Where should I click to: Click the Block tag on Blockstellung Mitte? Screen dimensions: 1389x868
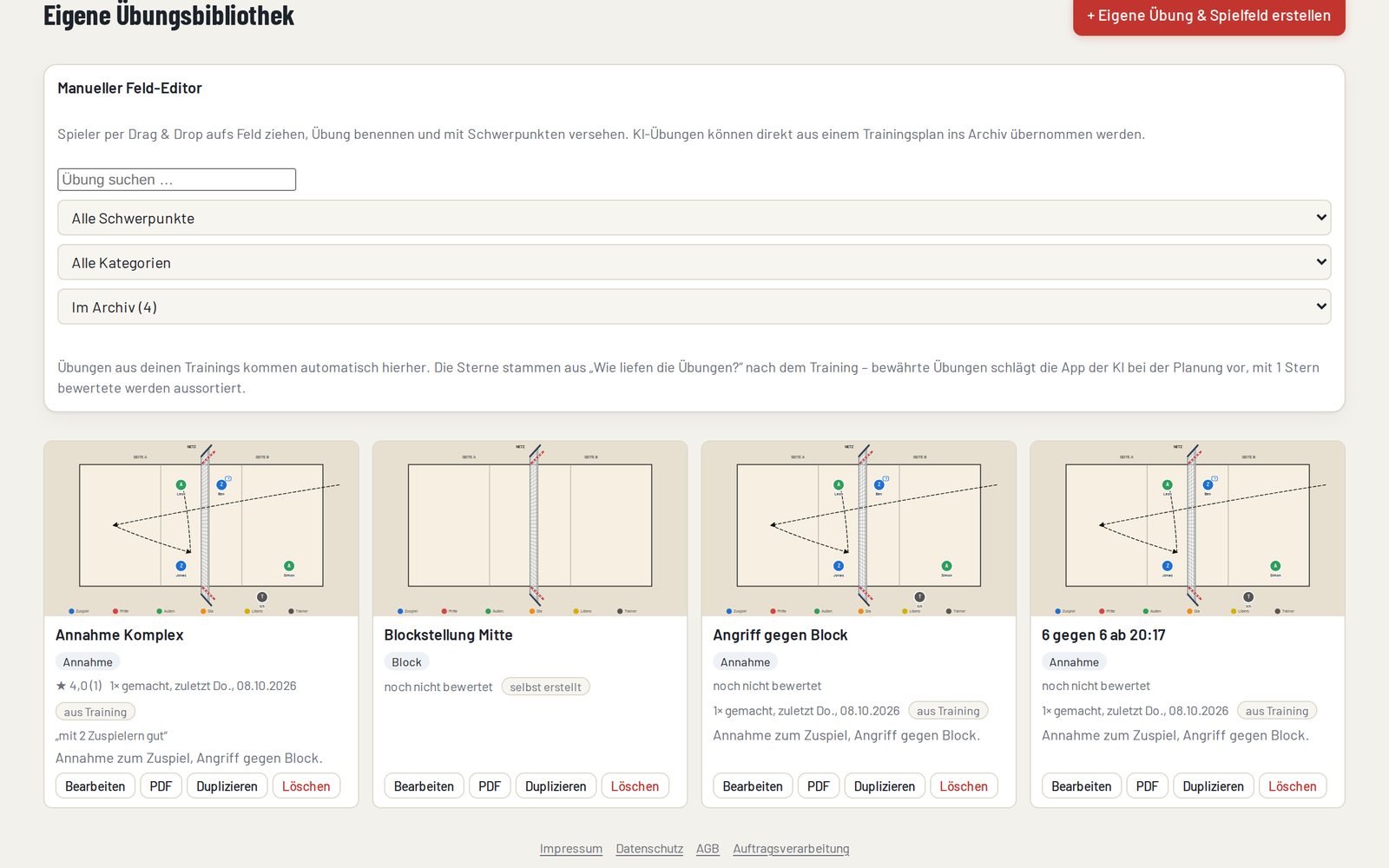coord(406,662)
